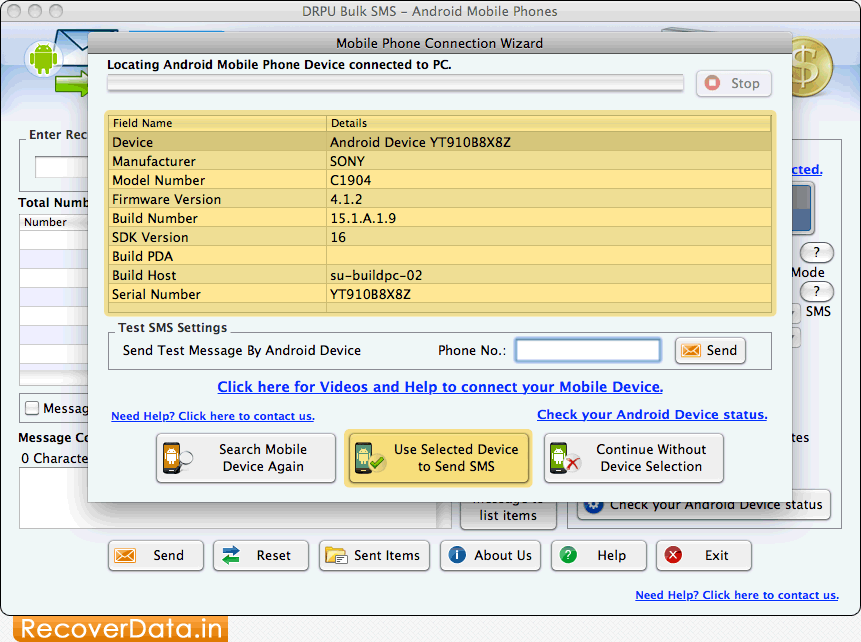Image resolution: width=861 pixels, height=642 pixels.
Task: Send the test message in Test SMS Settings
Action: (x=710, y=350)
